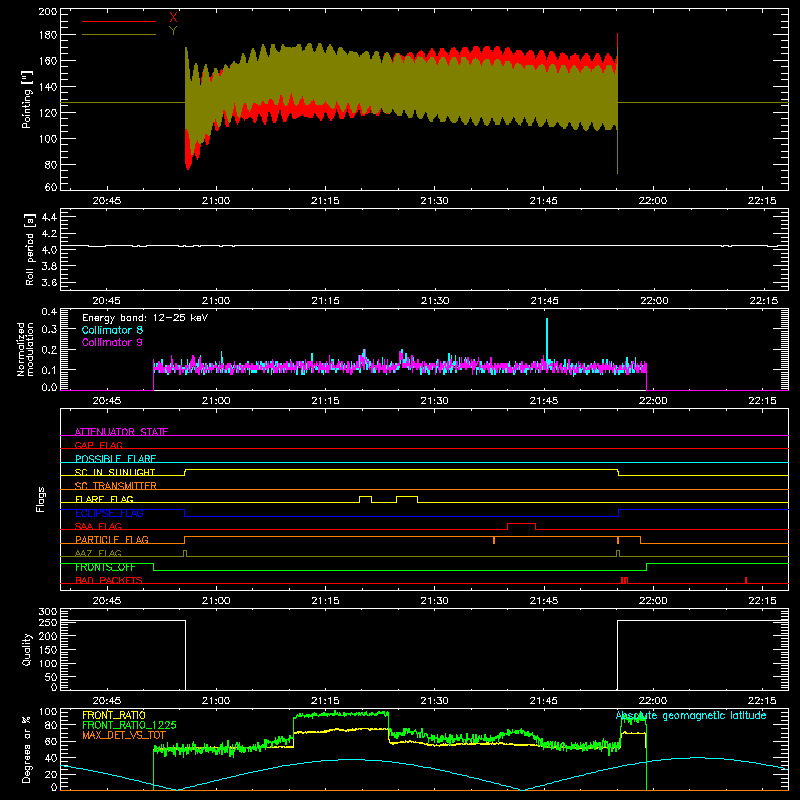
Task: Click the '3.6' tick on Roll period axis
Action: coord(49,282)
